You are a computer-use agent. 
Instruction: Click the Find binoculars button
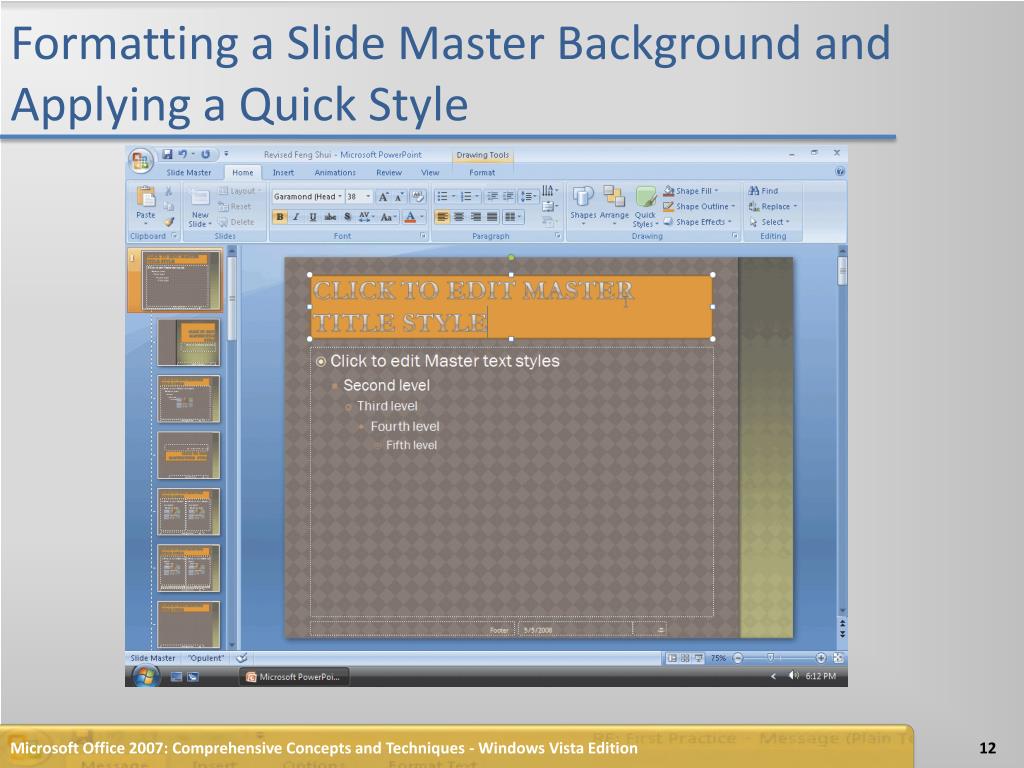[x=763, y=191]
